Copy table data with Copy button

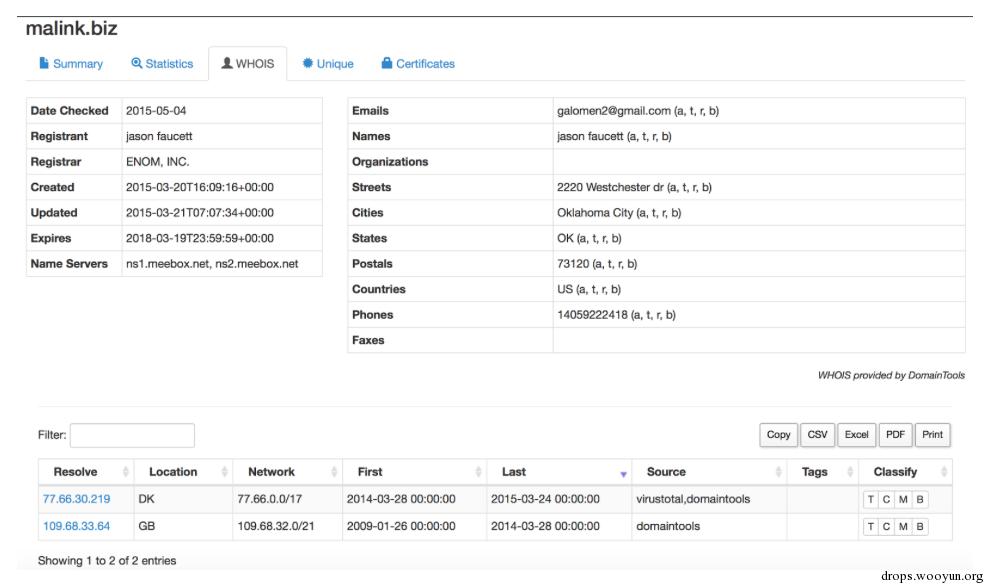point(778,435)
